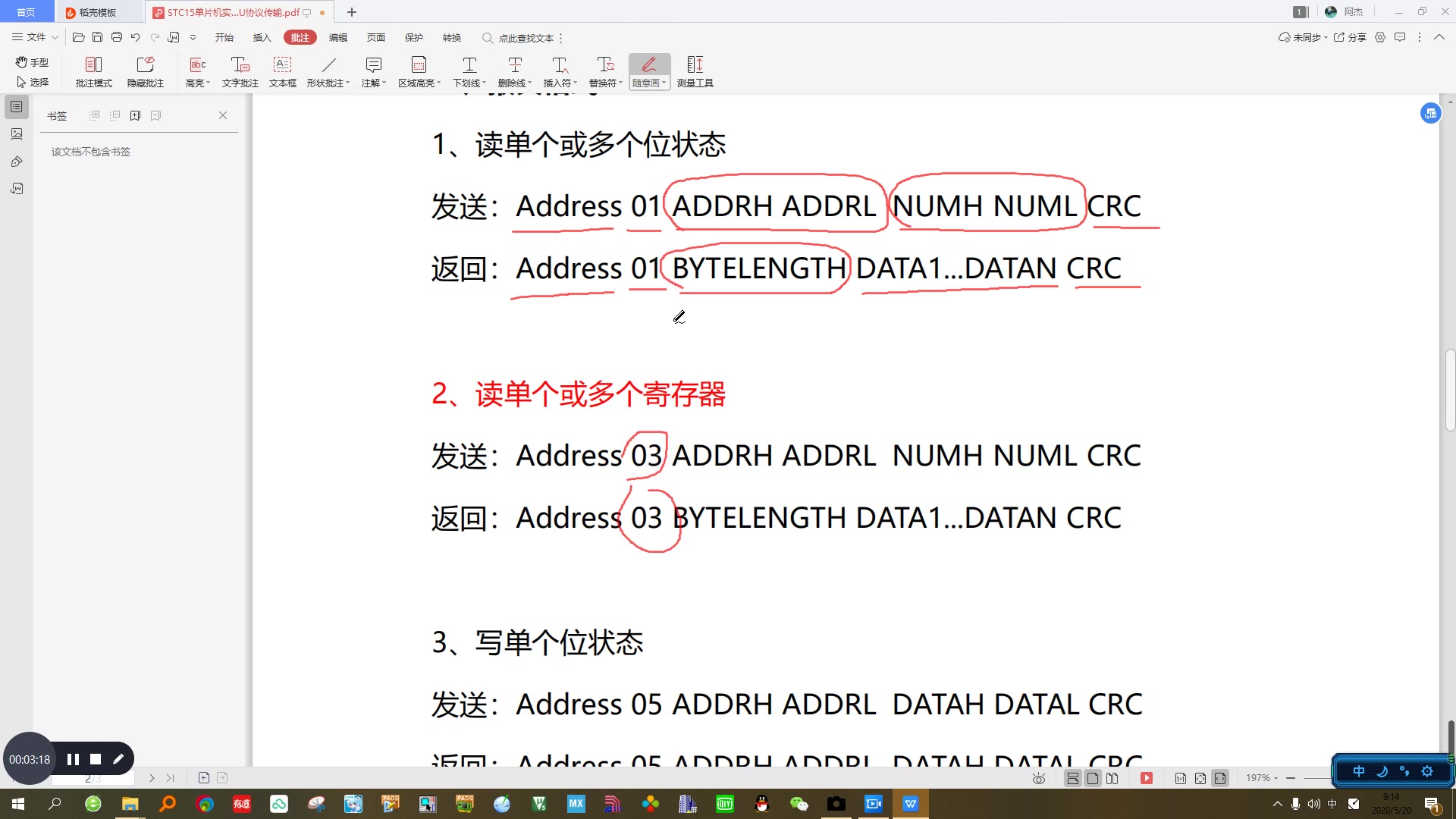Activate the select tool (选择)

[x=33, y=82]
